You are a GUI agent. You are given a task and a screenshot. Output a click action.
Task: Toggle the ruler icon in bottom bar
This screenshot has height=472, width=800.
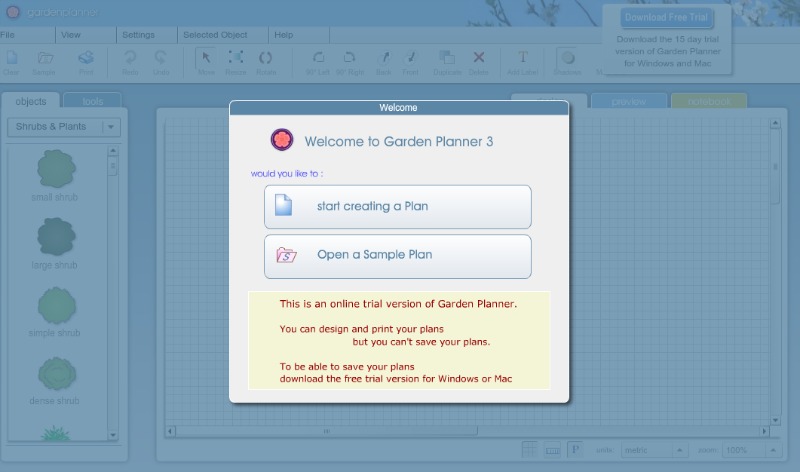coord(553,450)
